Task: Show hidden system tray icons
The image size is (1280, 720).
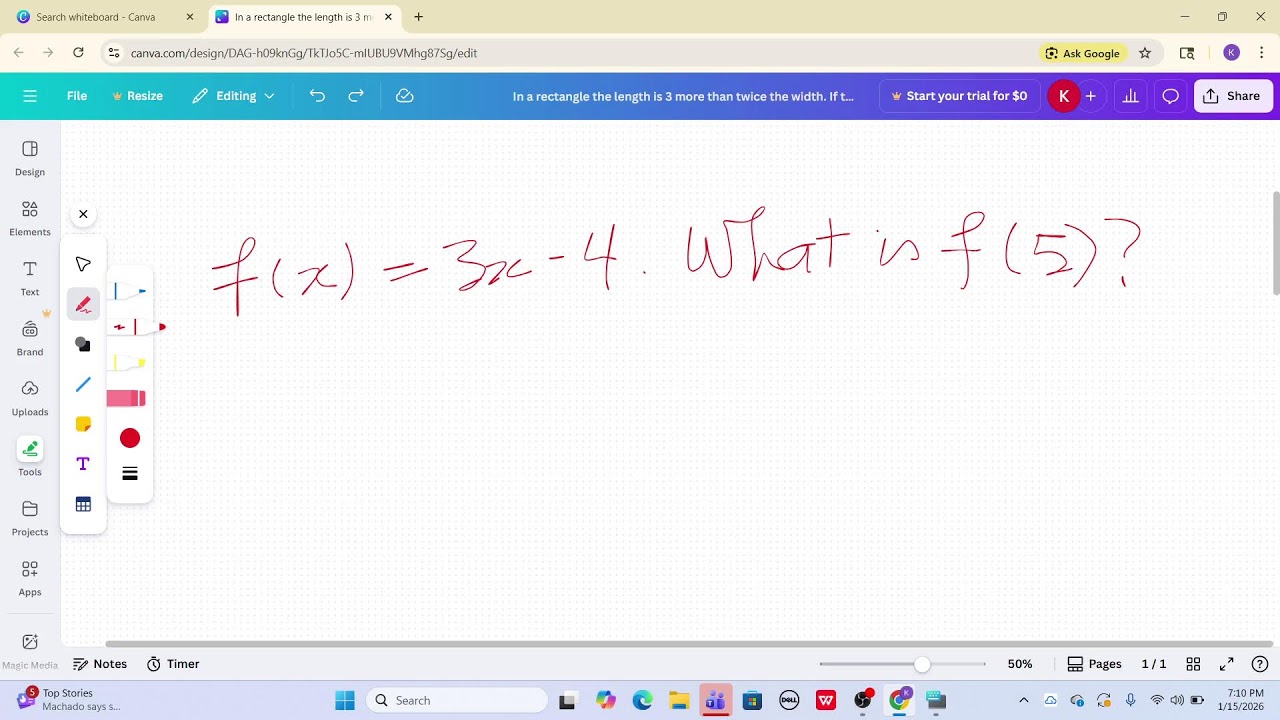Action: click(x=1023, y=700)
